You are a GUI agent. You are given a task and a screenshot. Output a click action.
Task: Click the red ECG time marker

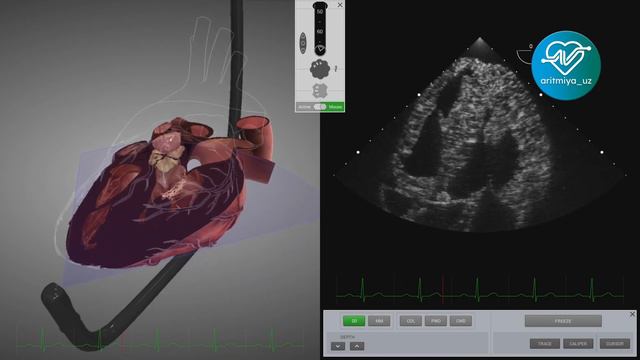click(x=442, y=289)
